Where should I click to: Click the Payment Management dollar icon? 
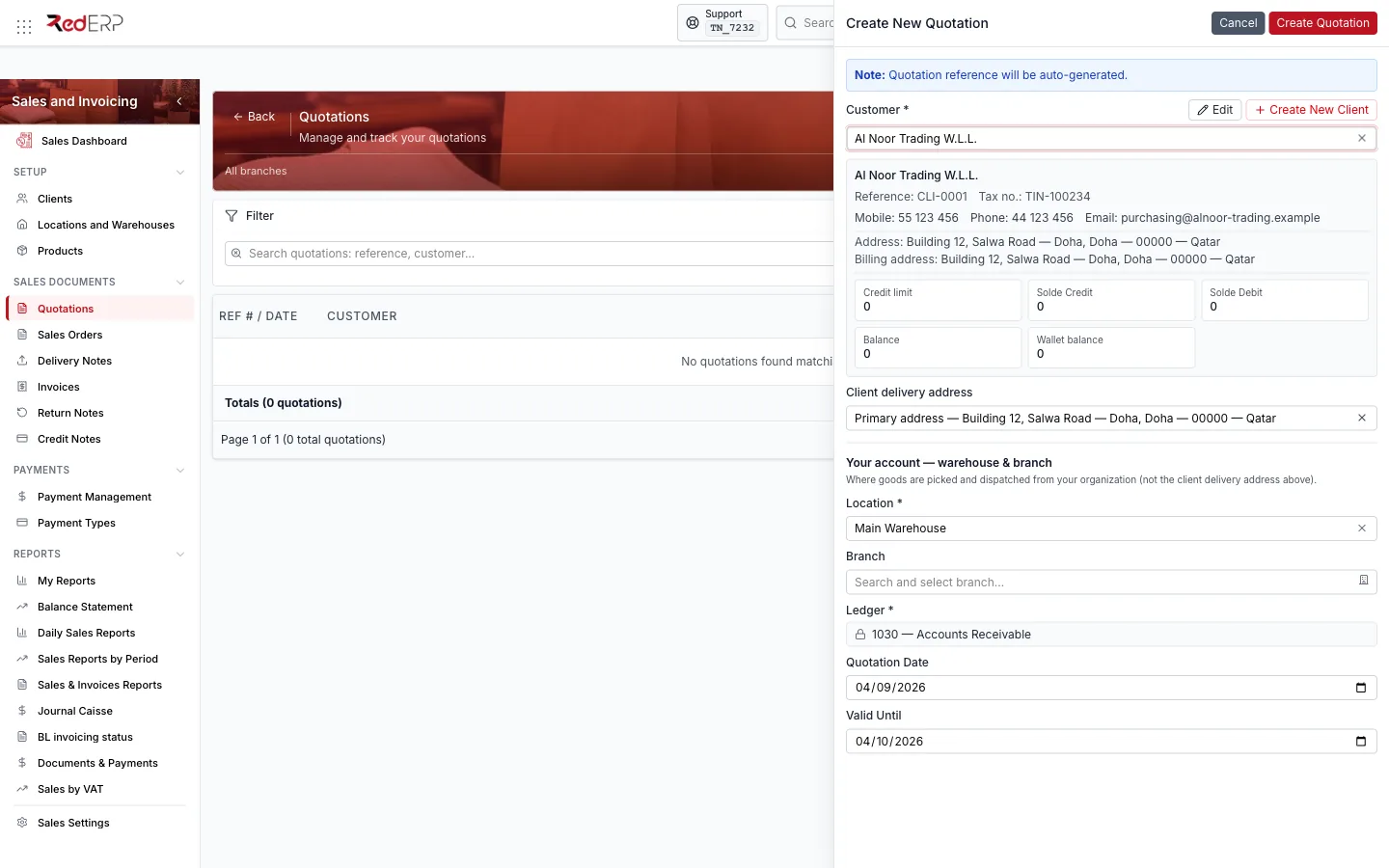22,497
